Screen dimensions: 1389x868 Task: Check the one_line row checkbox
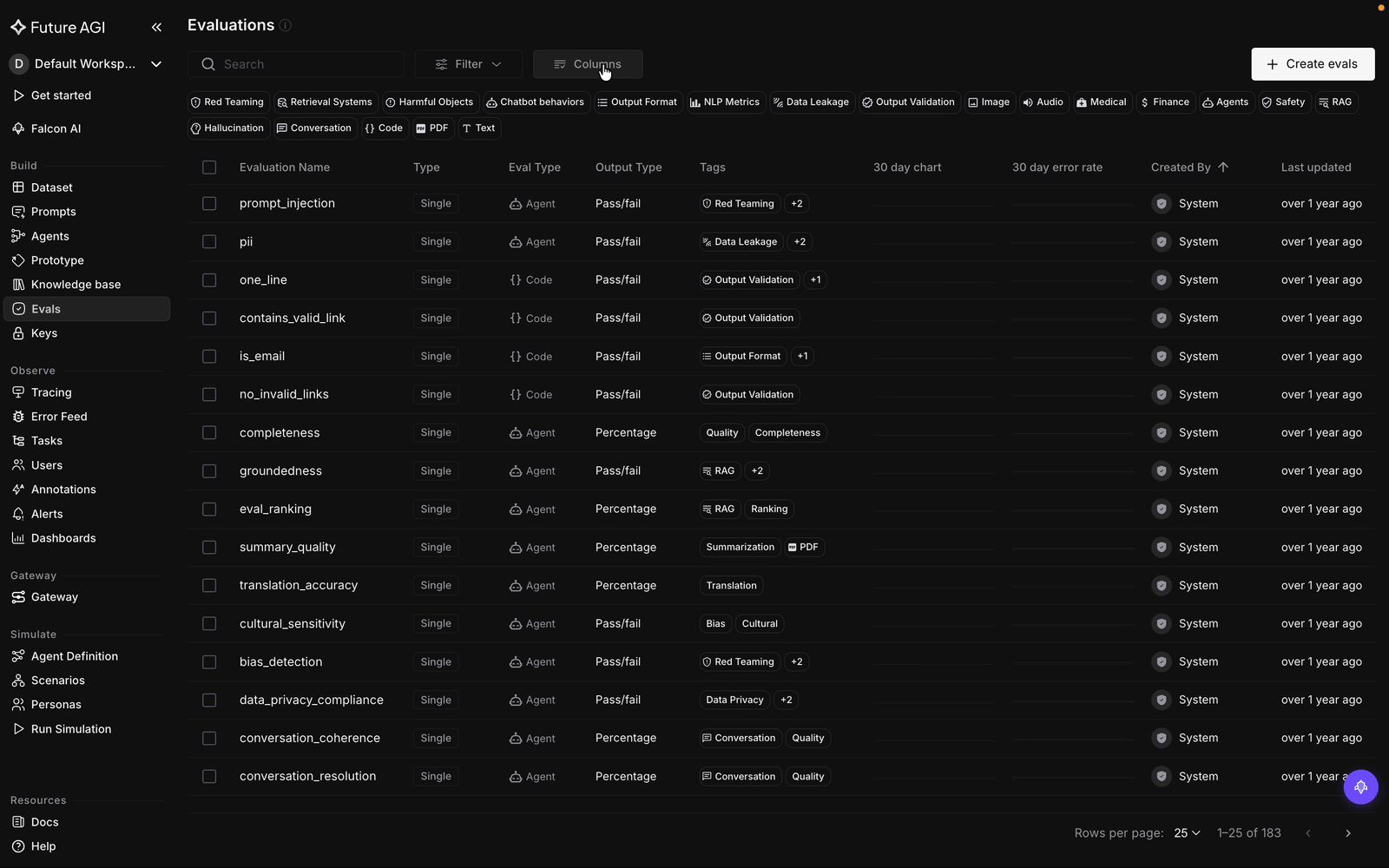209,280
